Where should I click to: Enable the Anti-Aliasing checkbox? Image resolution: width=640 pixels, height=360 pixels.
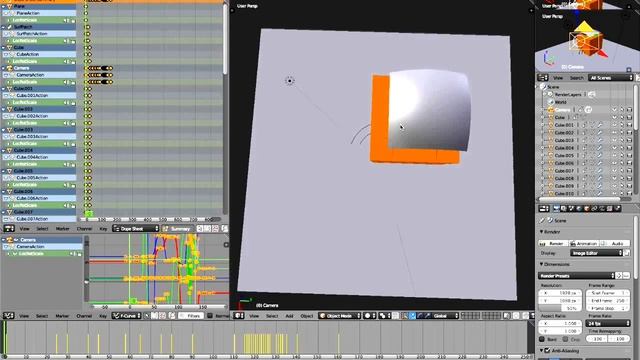coord(547,351)
